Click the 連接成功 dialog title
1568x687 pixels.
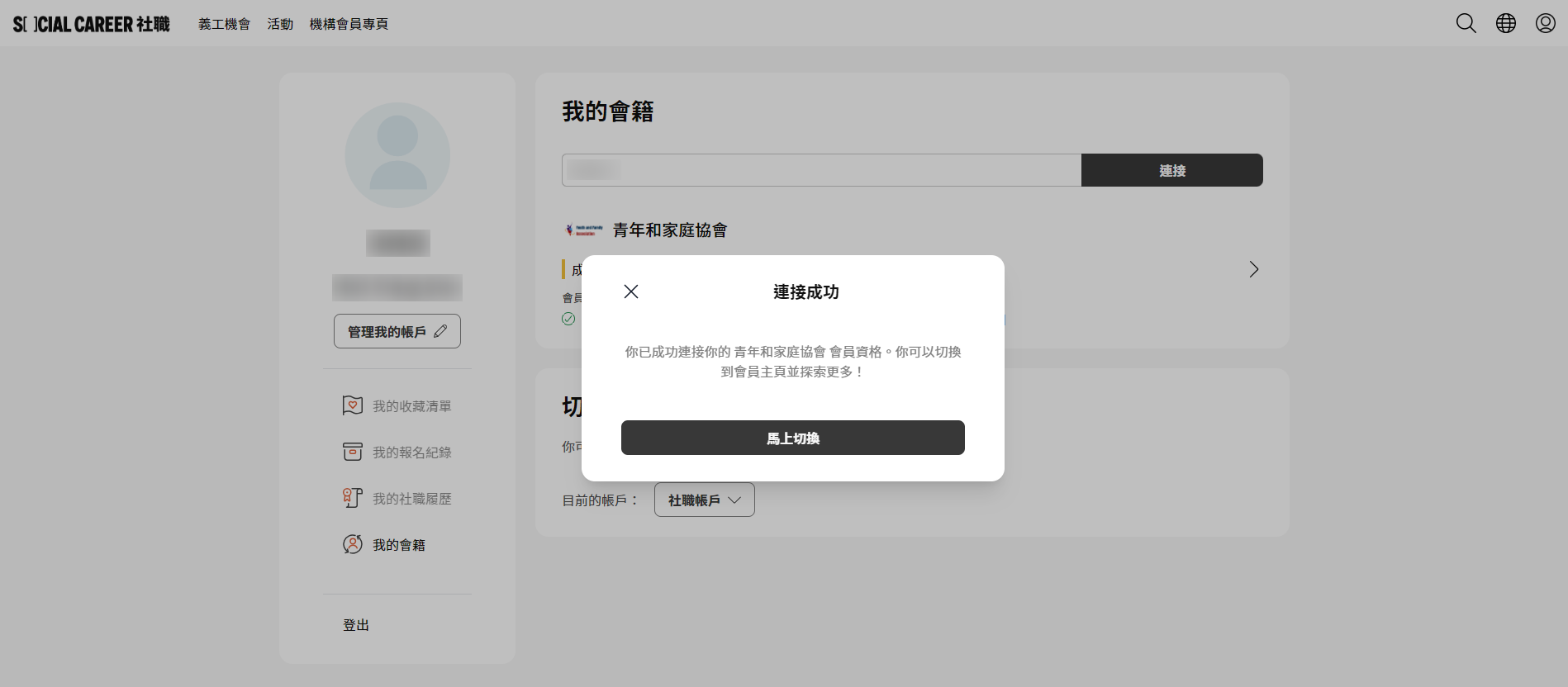point(806,291)
